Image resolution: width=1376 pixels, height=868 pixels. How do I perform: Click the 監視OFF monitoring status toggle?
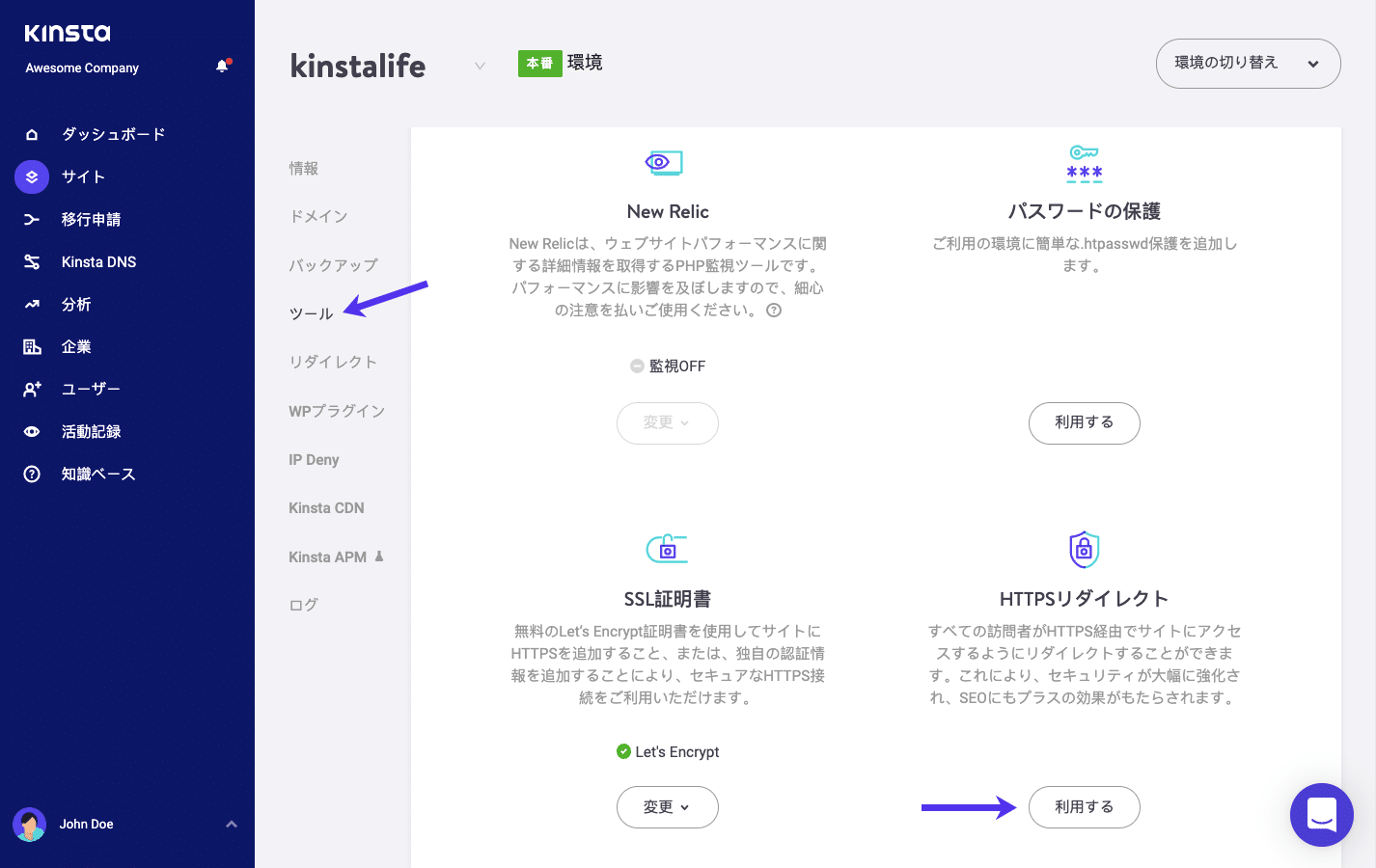(667, 366)
